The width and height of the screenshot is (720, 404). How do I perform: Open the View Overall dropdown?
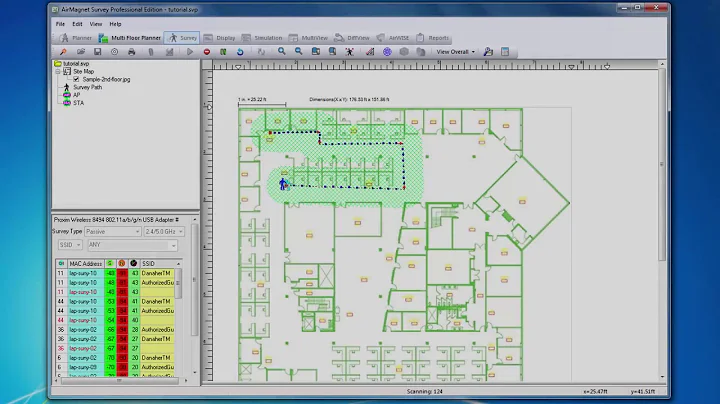tap(456, 52)
